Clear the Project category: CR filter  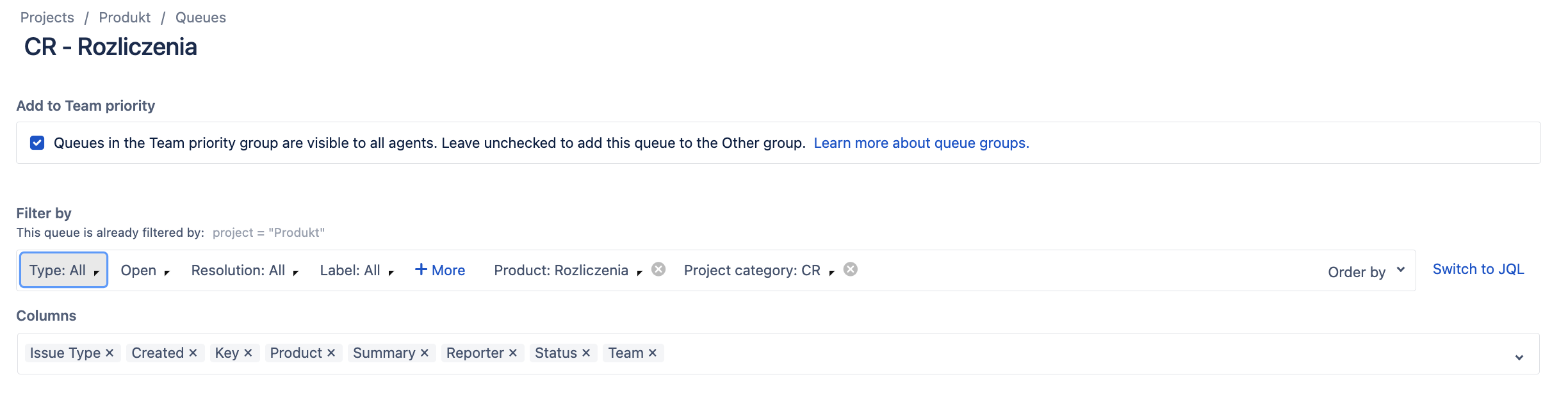coord(851,269)
